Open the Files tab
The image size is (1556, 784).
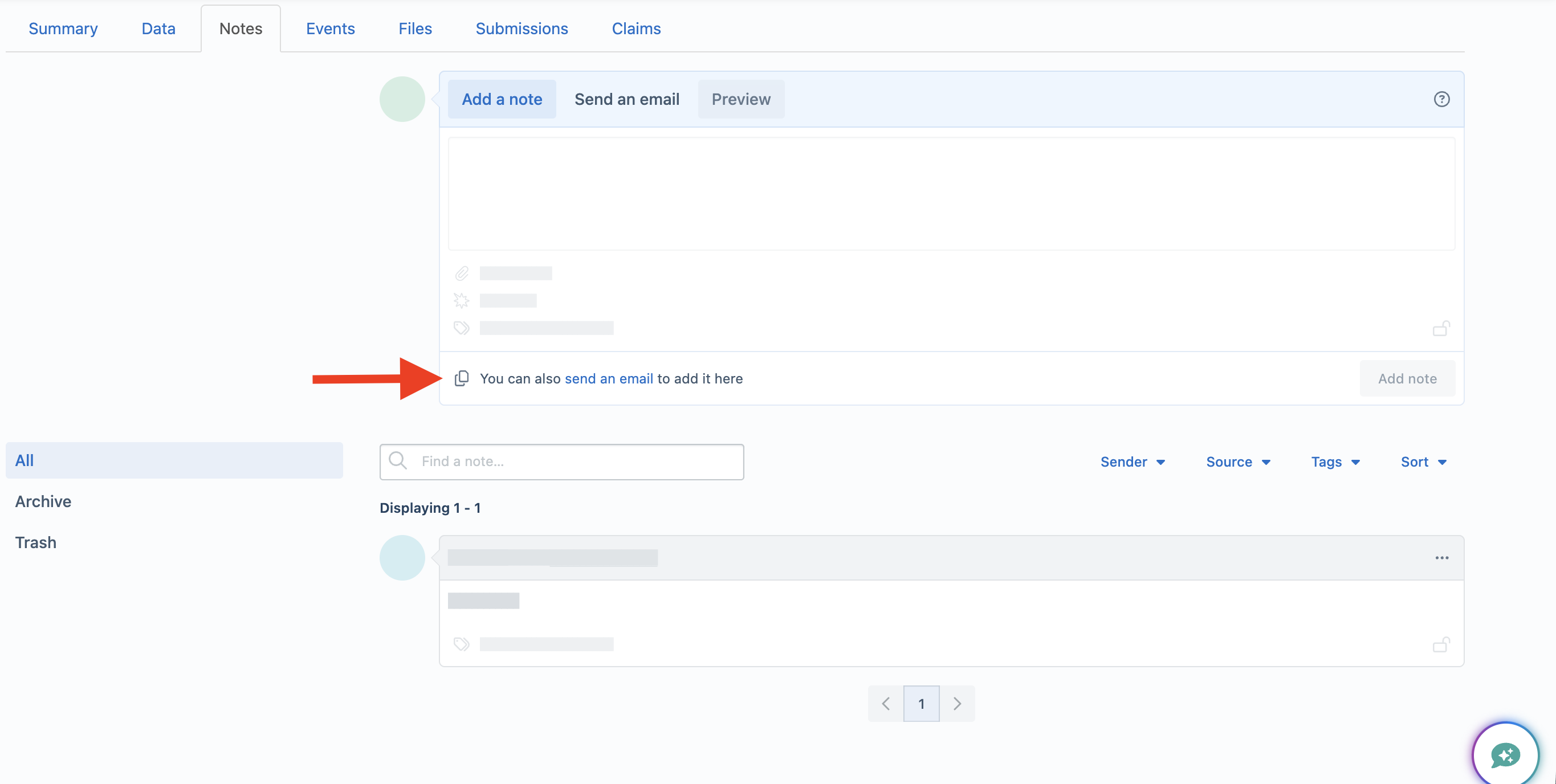(x=415, y=28)
